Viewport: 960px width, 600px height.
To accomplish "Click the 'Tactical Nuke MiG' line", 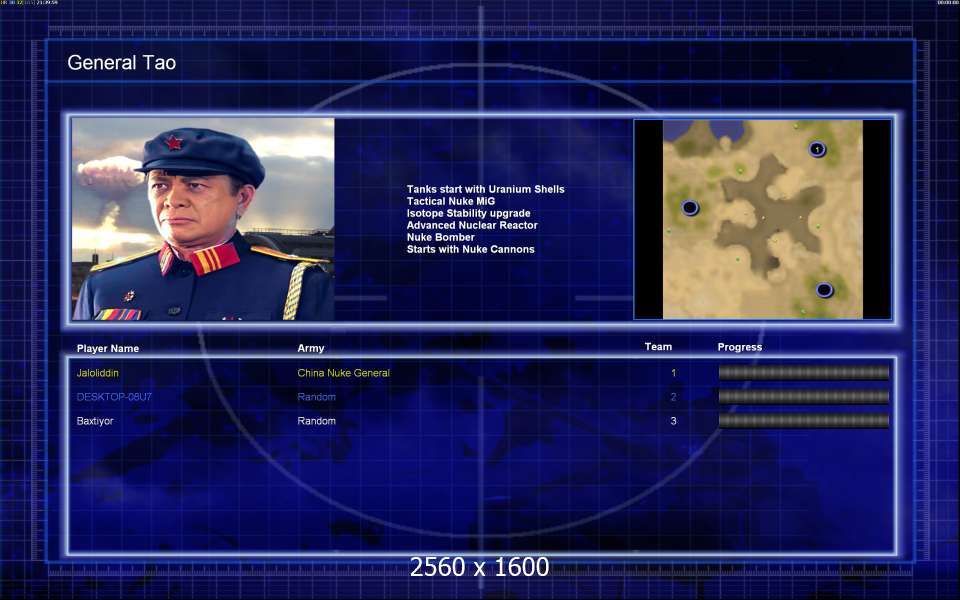I will [451, 201].
